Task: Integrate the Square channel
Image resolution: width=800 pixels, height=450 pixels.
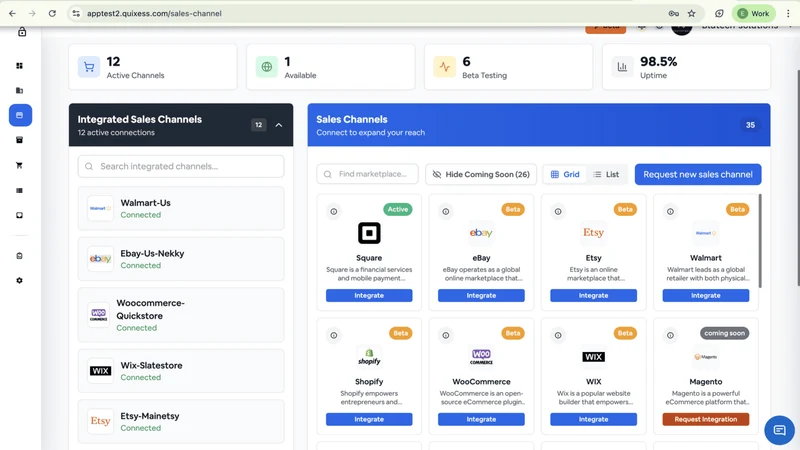Action: coord(369,295)
